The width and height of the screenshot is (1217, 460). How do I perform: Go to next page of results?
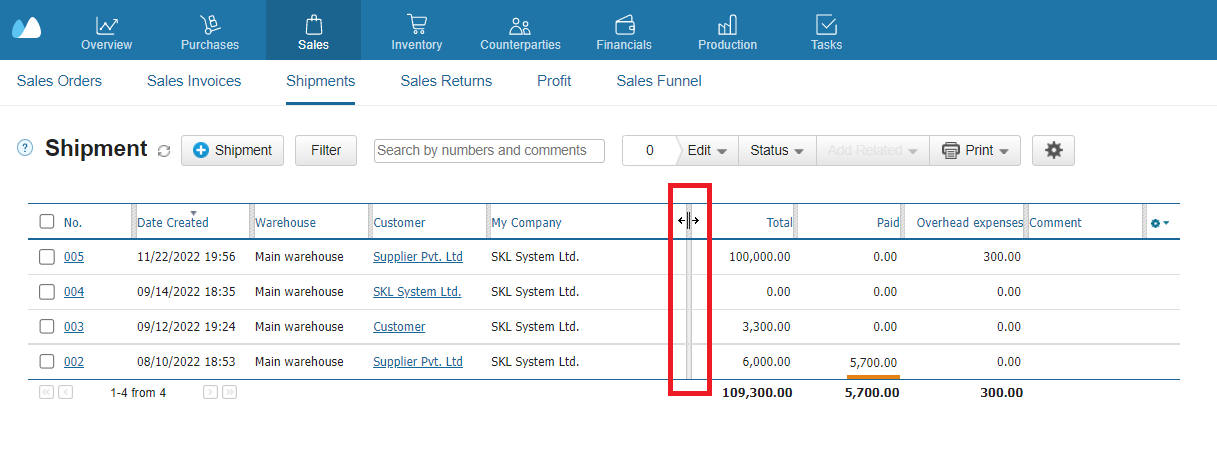(x=210, y=392)
